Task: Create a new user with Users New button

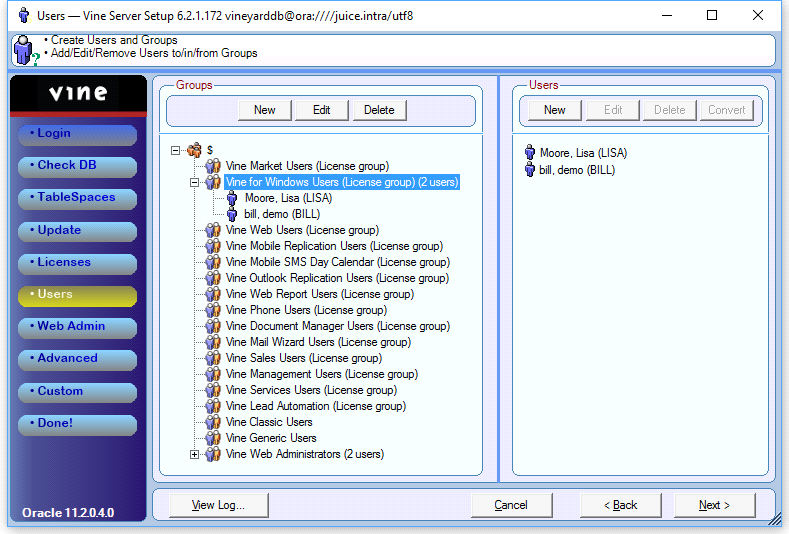Action: tap(555, 110)
